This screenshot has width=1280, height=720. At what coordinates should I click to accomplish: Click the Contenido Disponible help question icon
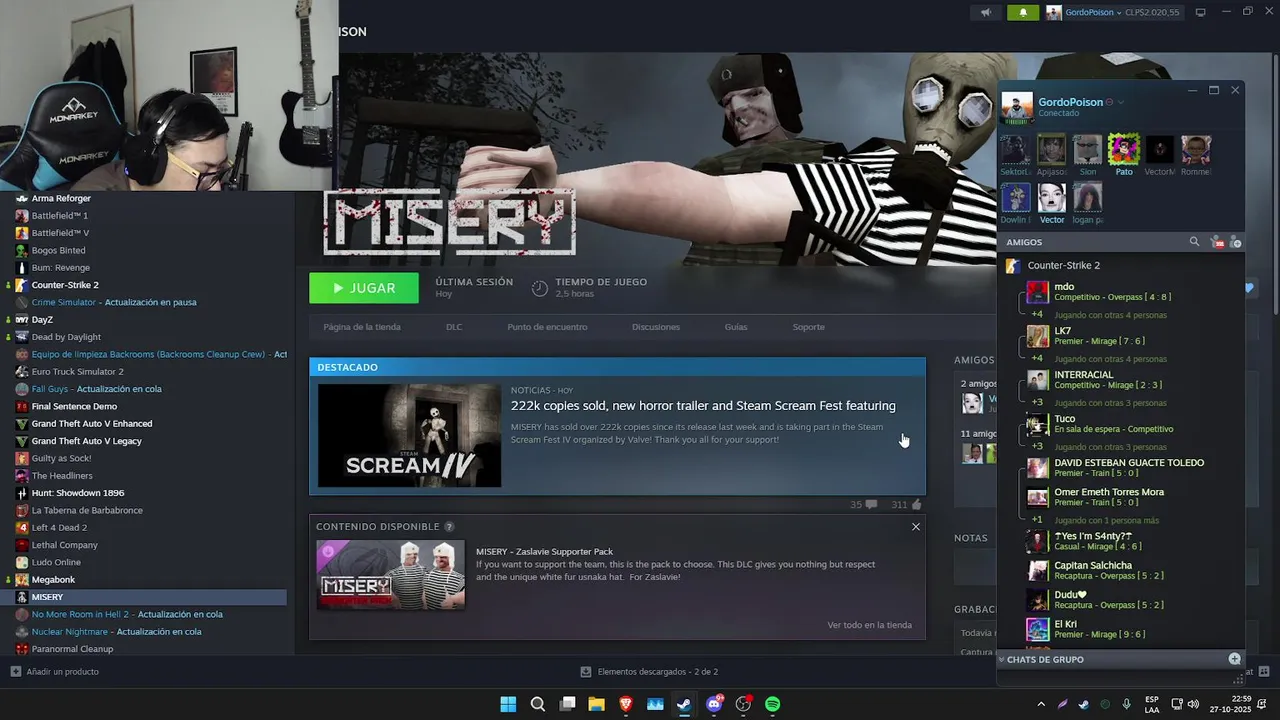pos(449,527)
